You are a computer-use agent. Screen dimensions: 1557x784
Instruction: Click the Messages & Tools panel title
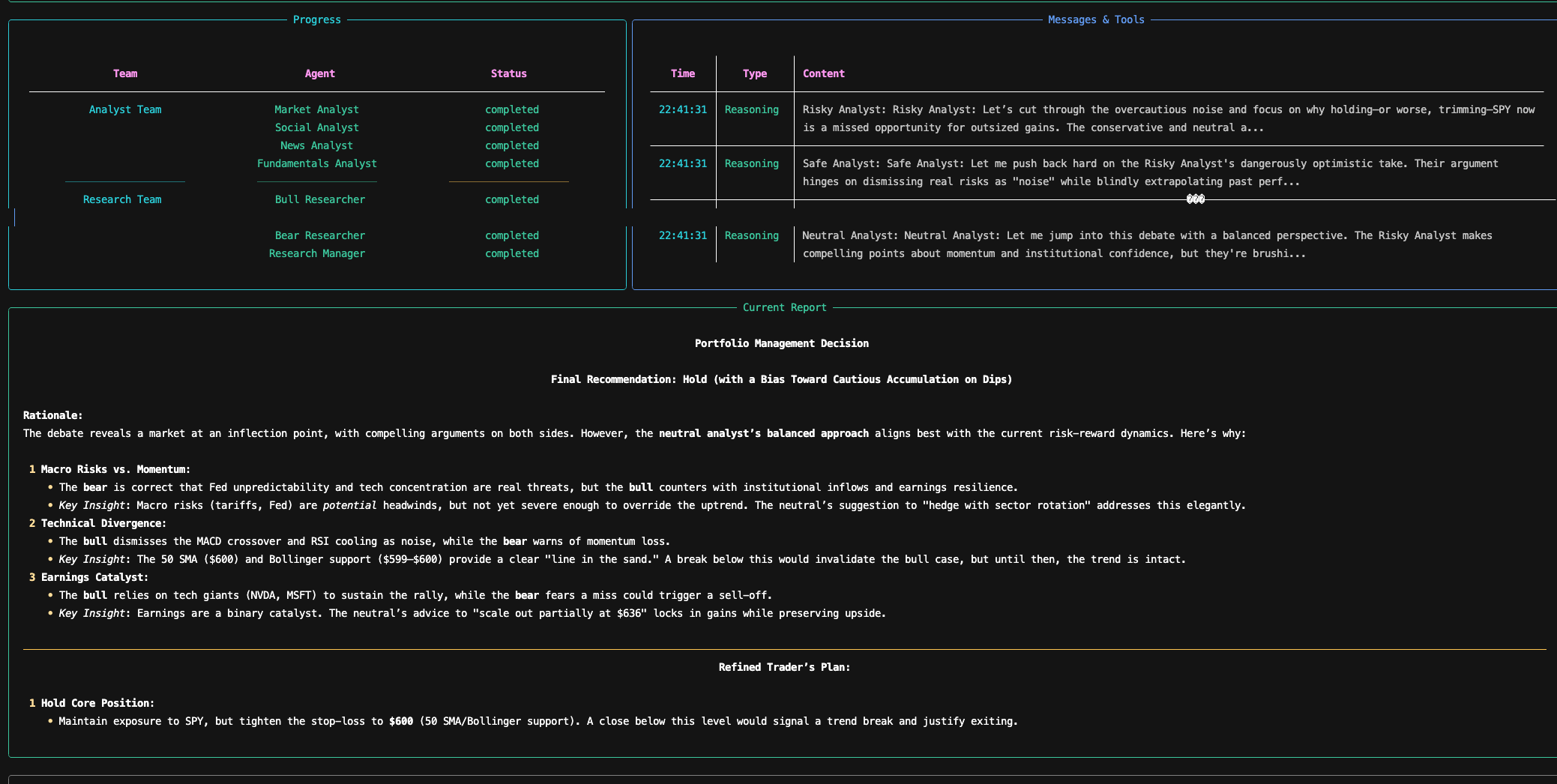(1096, 19)
